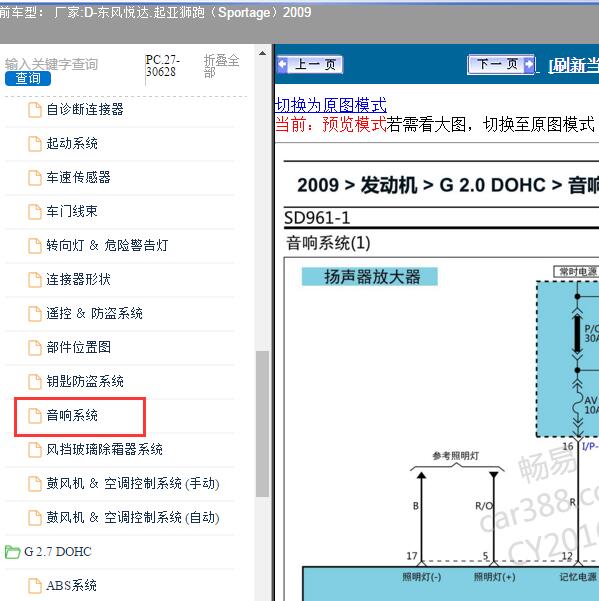Screen dimensions: 599x601
Task: Go to previous page 上一页
Action: point(310,64)
